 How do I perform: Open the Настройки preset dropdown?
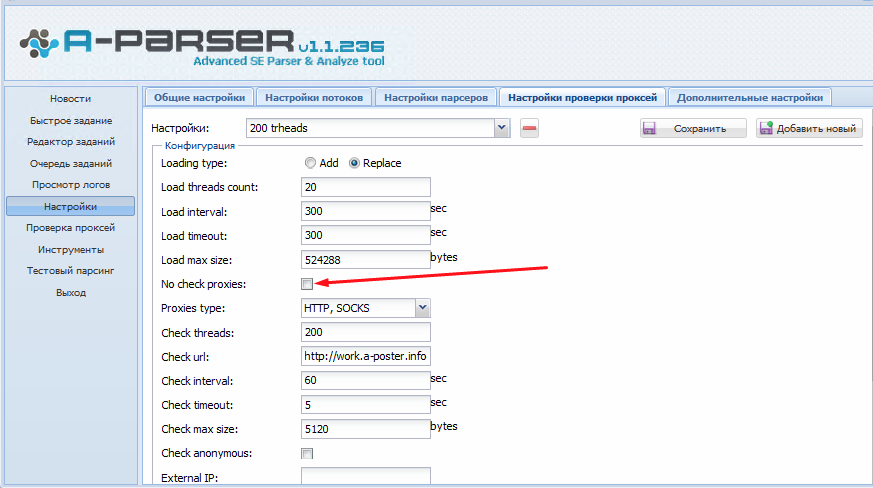click(502, 128)
